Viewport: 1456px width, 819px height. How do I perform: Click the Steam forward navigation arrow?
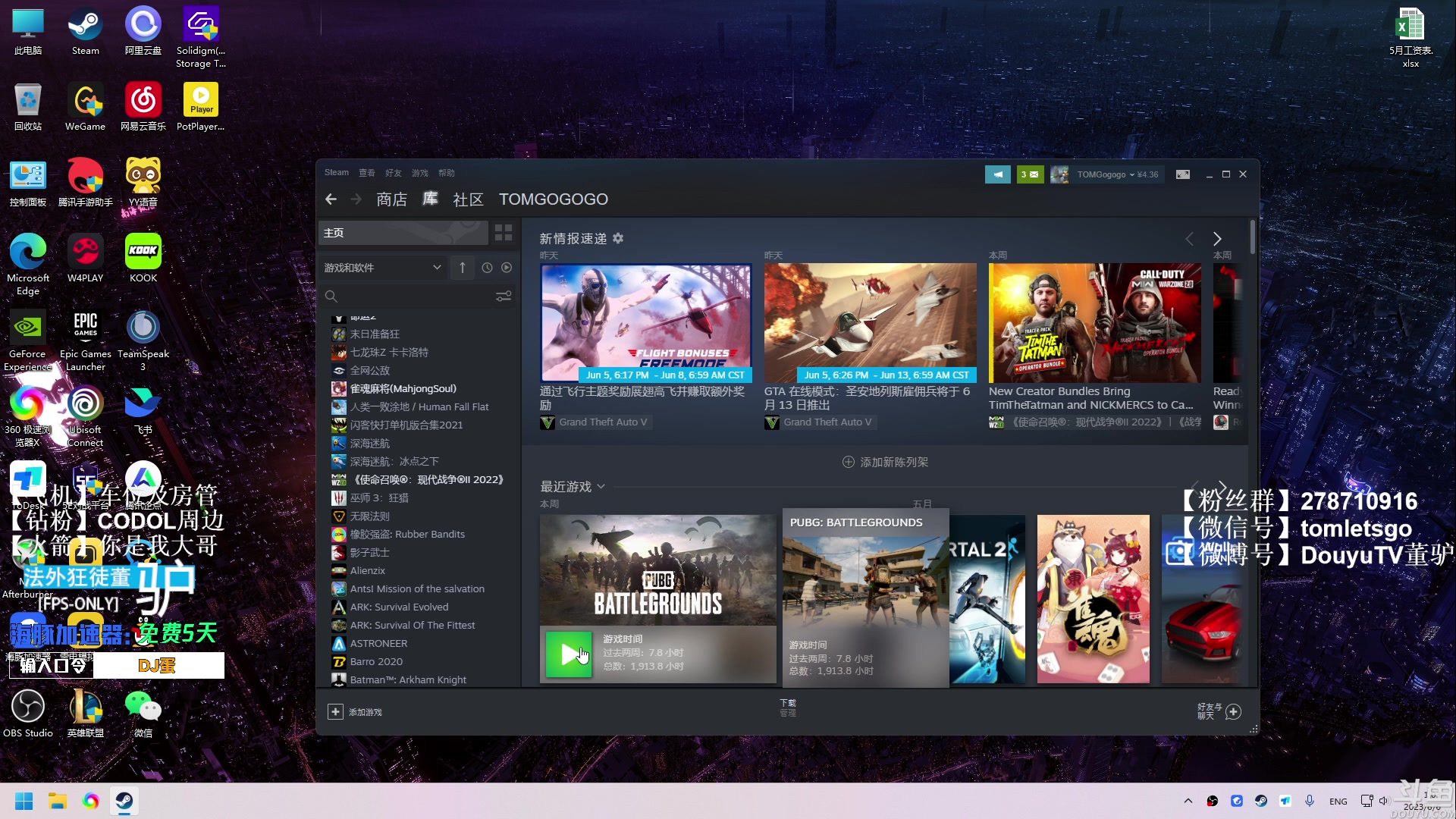(356, 199)
